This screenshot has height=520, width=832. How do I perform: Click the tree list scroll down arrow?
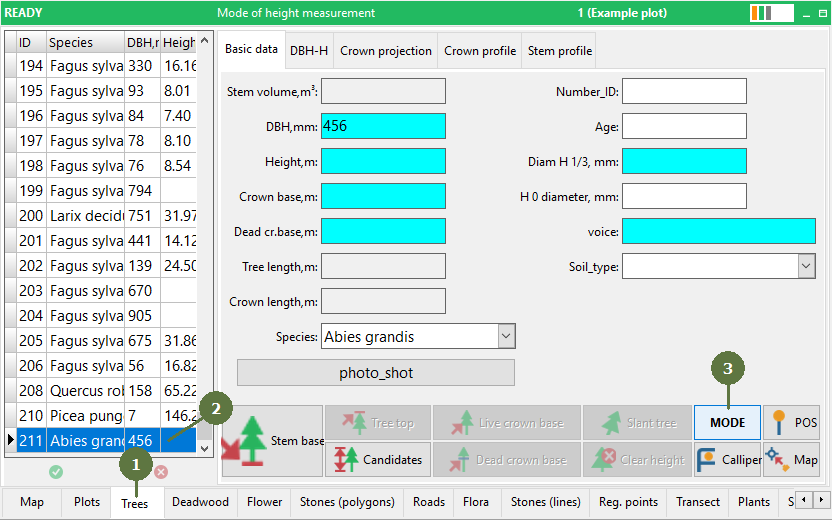[205, 448]
